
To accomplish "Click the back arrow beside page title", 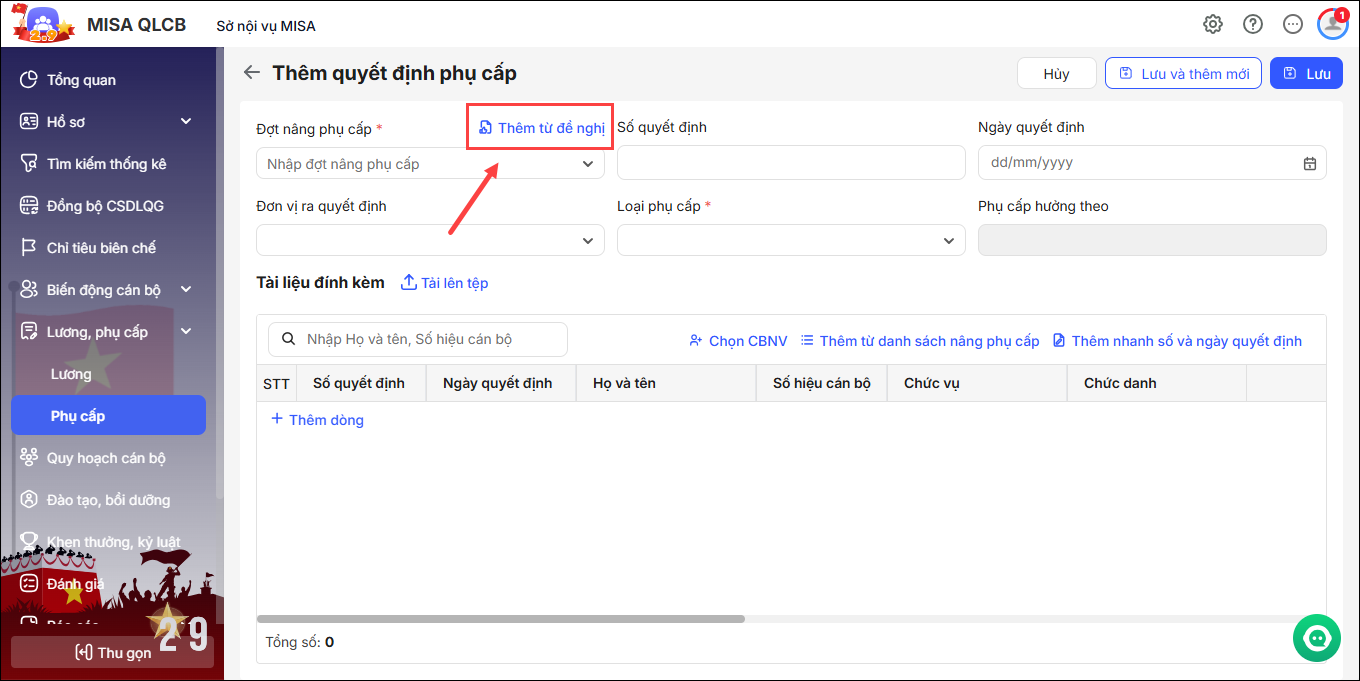I will pyautogui.click(x=252, y=73).
